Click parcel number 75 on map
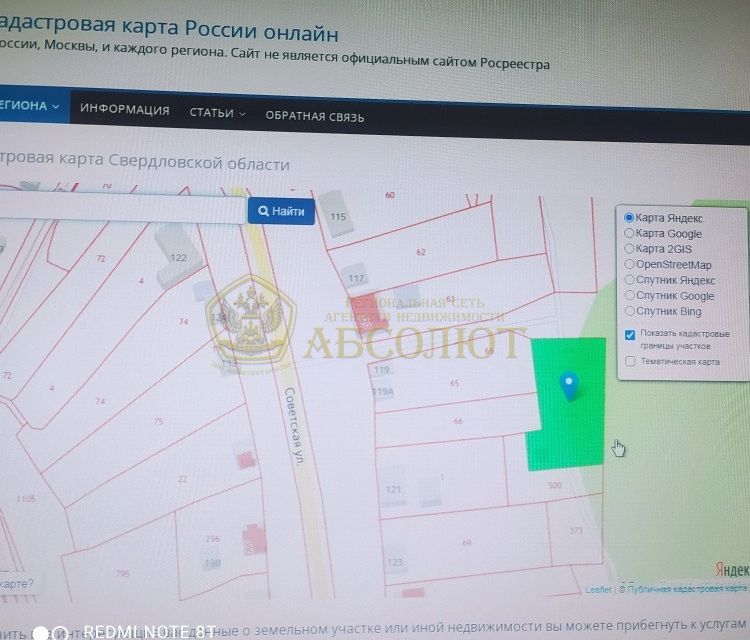The image size is (750, 640). point(158,421)
